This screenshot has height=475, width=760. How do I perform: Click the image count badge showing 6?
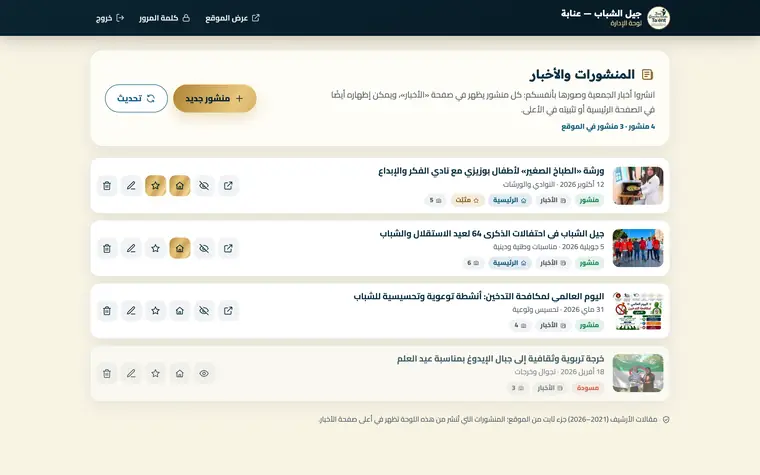(x=473, y=263)
